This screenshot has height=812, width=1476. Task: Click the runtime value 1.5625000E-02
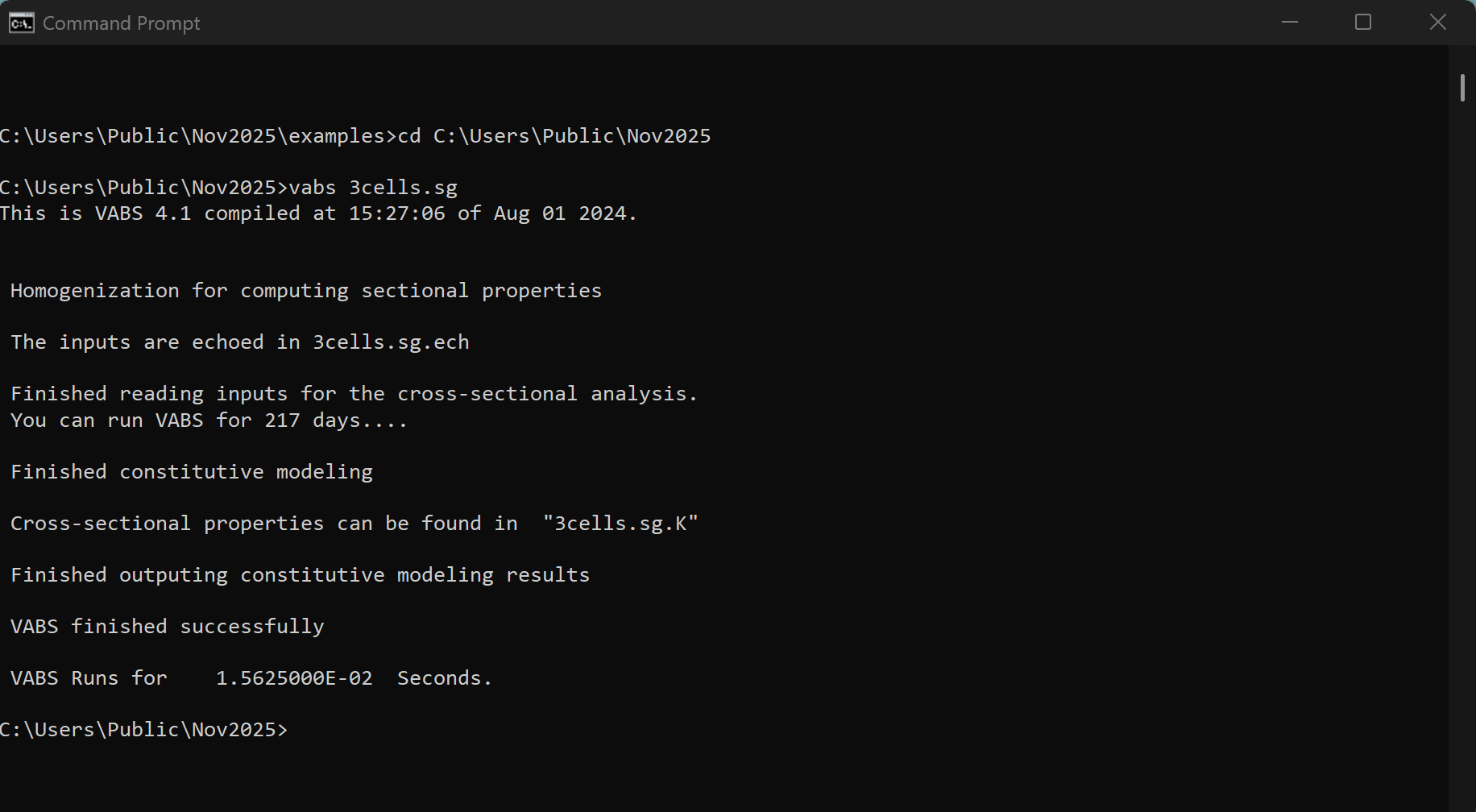coord(294,678)
